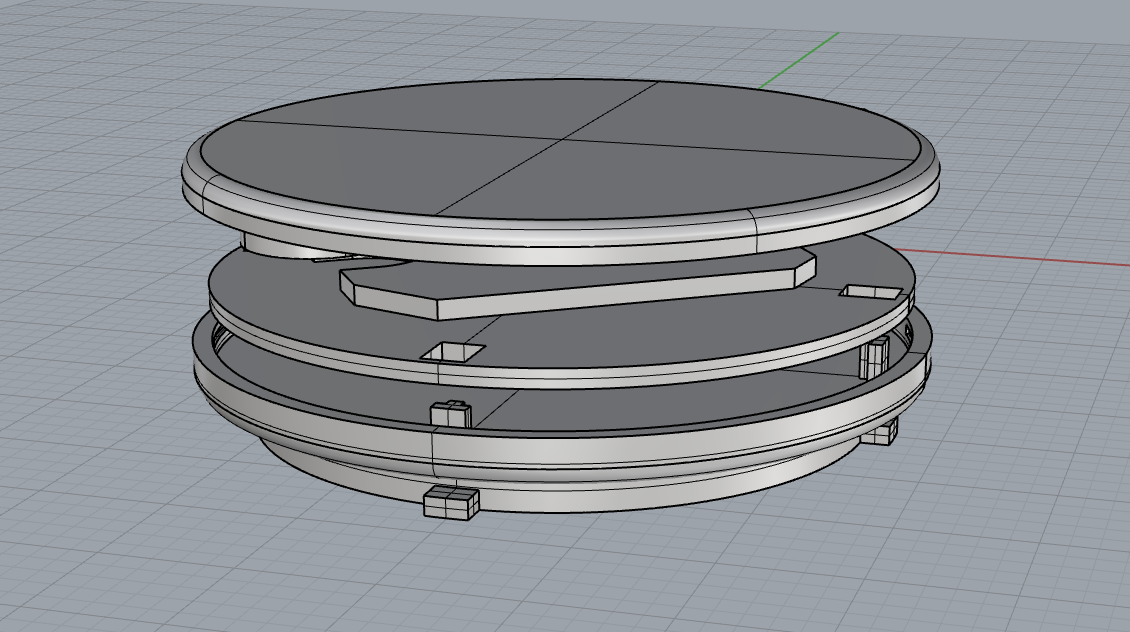Viewport: 1130px width, 632px height.
Task: Pick the front square hole in middle plate
Action: point(452,352)
